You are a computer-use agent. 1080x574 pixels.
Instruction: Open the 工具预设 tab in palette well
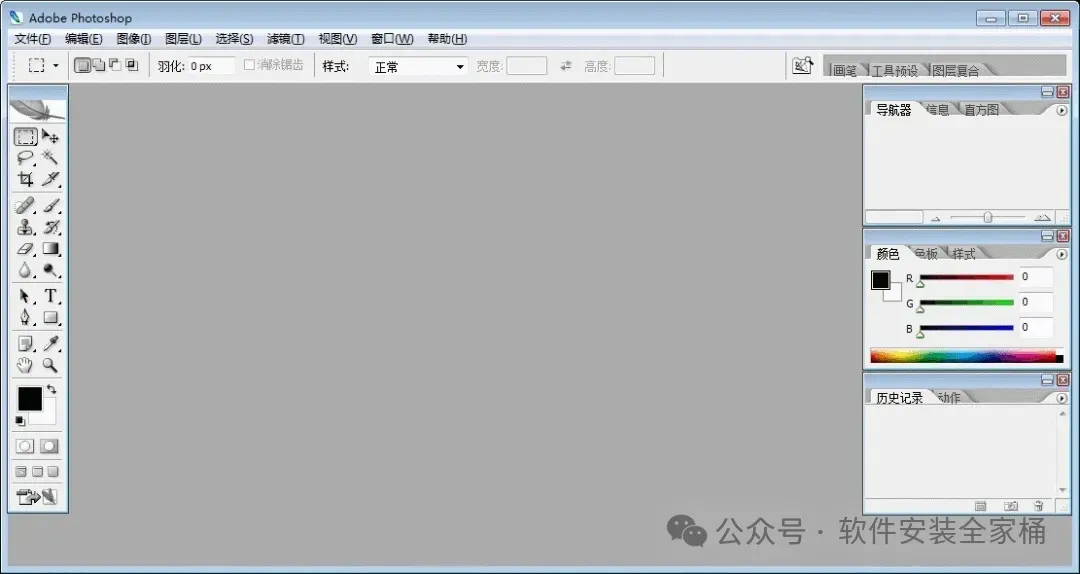tap(895, 70)
